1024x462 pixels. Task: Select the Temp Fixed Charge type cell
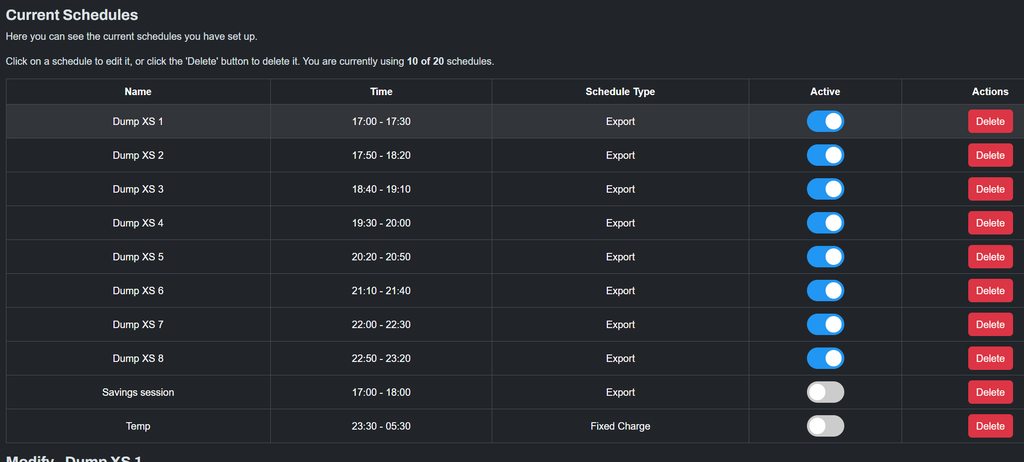click(620, 426)
